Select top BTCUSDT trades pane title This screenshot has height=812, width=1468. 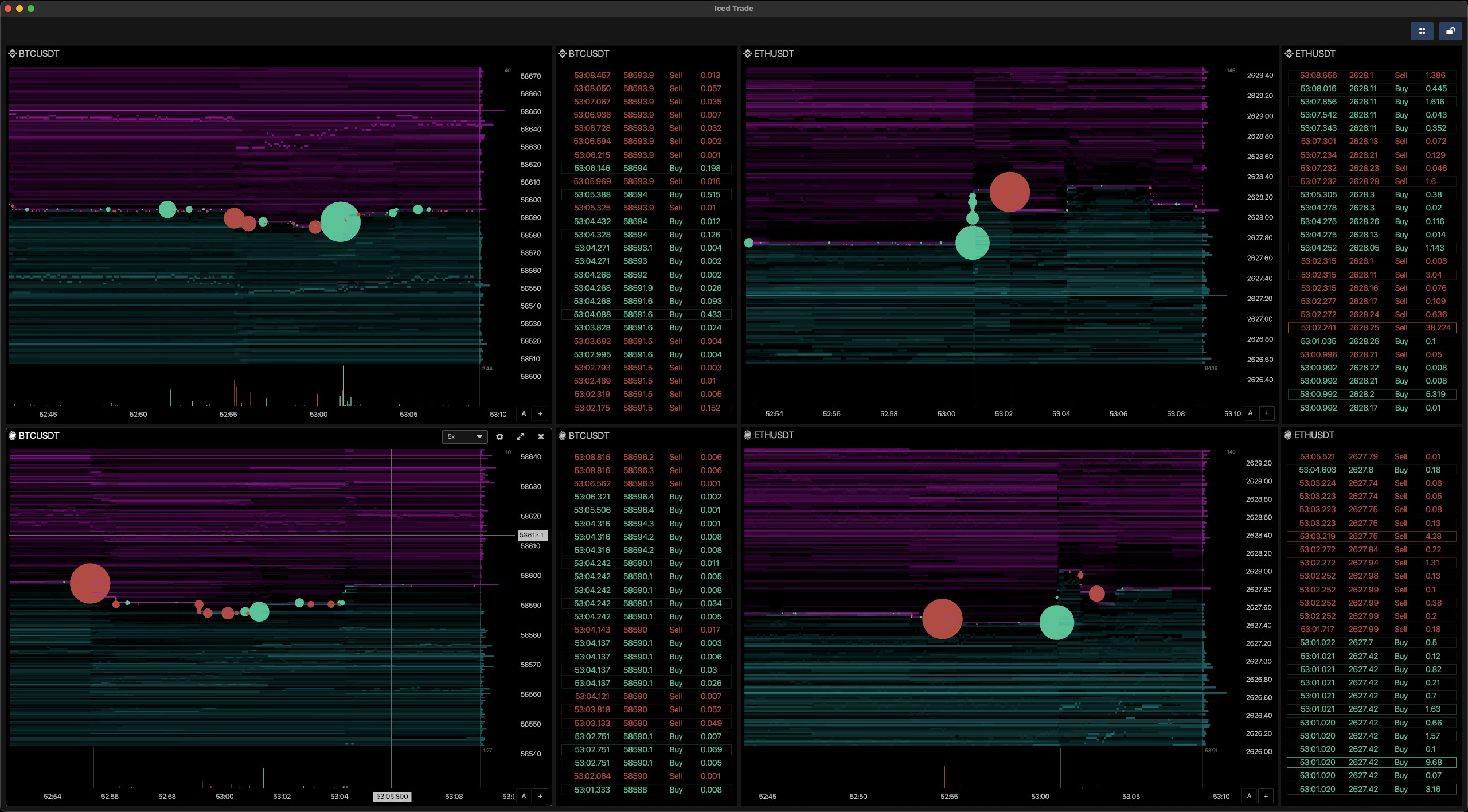[589, 53]
